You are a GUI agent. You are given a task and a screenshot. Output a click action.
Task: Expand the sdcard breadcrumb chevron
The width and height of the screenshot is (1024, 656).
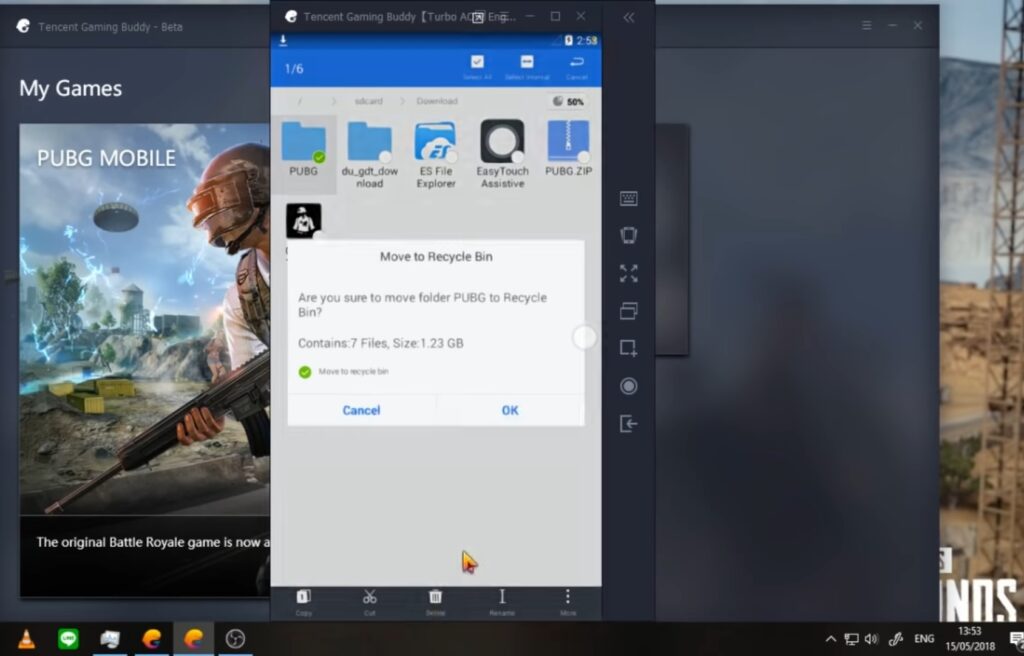[402, 101]
